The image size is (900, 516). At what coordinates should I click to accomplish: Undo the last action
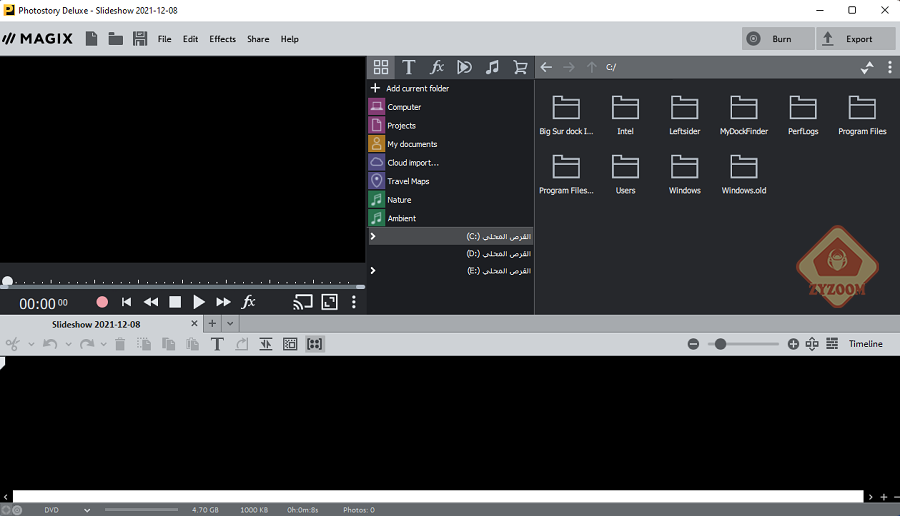50,344
